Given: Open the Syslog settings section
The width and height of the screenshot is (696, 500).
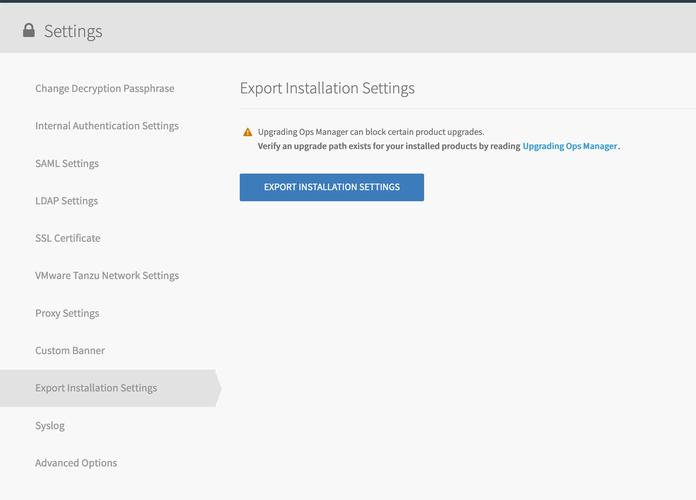Looking at the screenshot, I should click(x=50, y=426).
